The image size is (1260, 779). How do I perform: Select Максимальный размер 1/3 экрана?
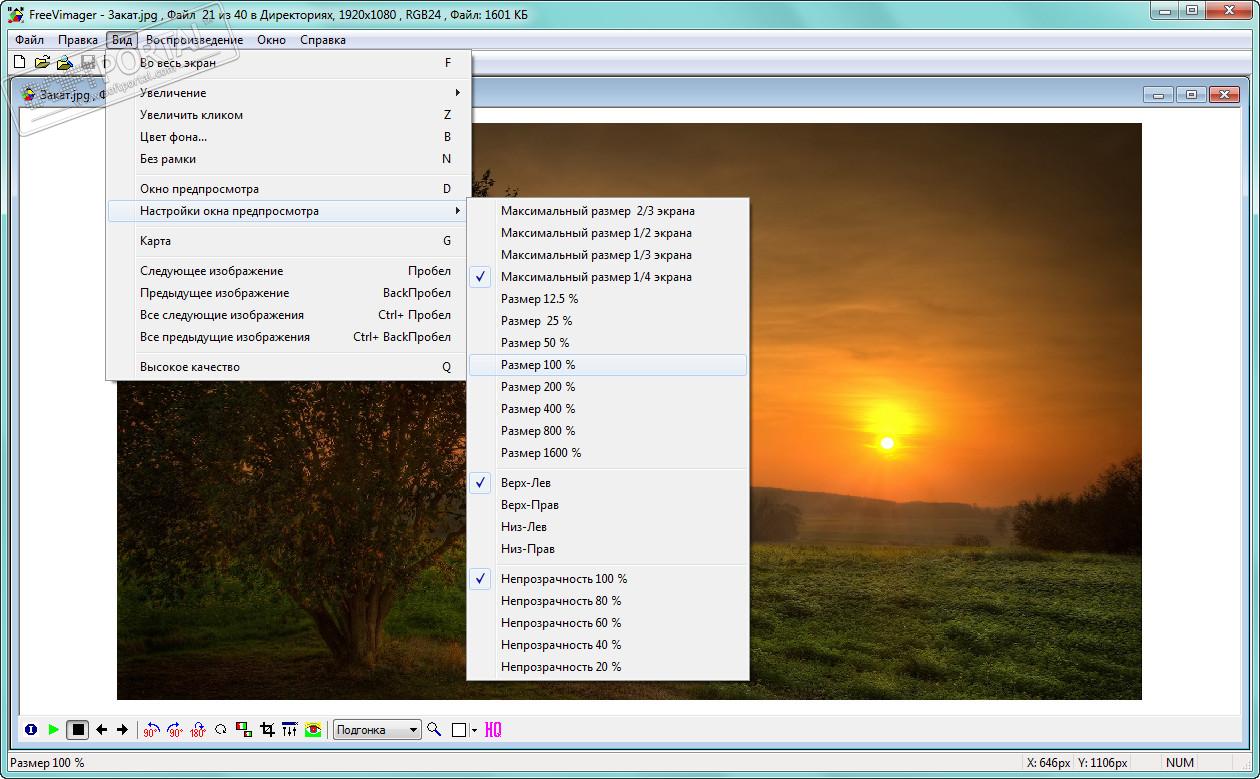(608, 255)
